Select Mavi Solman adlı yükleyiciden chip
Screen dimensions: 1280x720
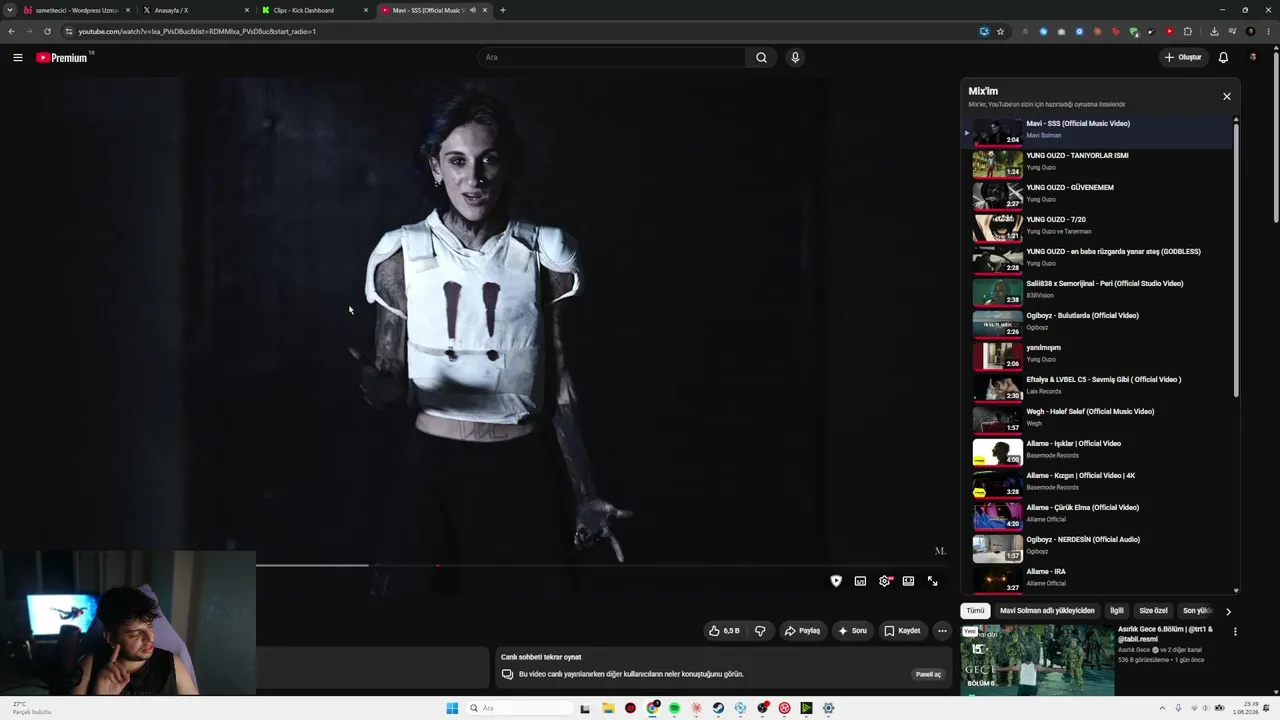coord(1047,611)
